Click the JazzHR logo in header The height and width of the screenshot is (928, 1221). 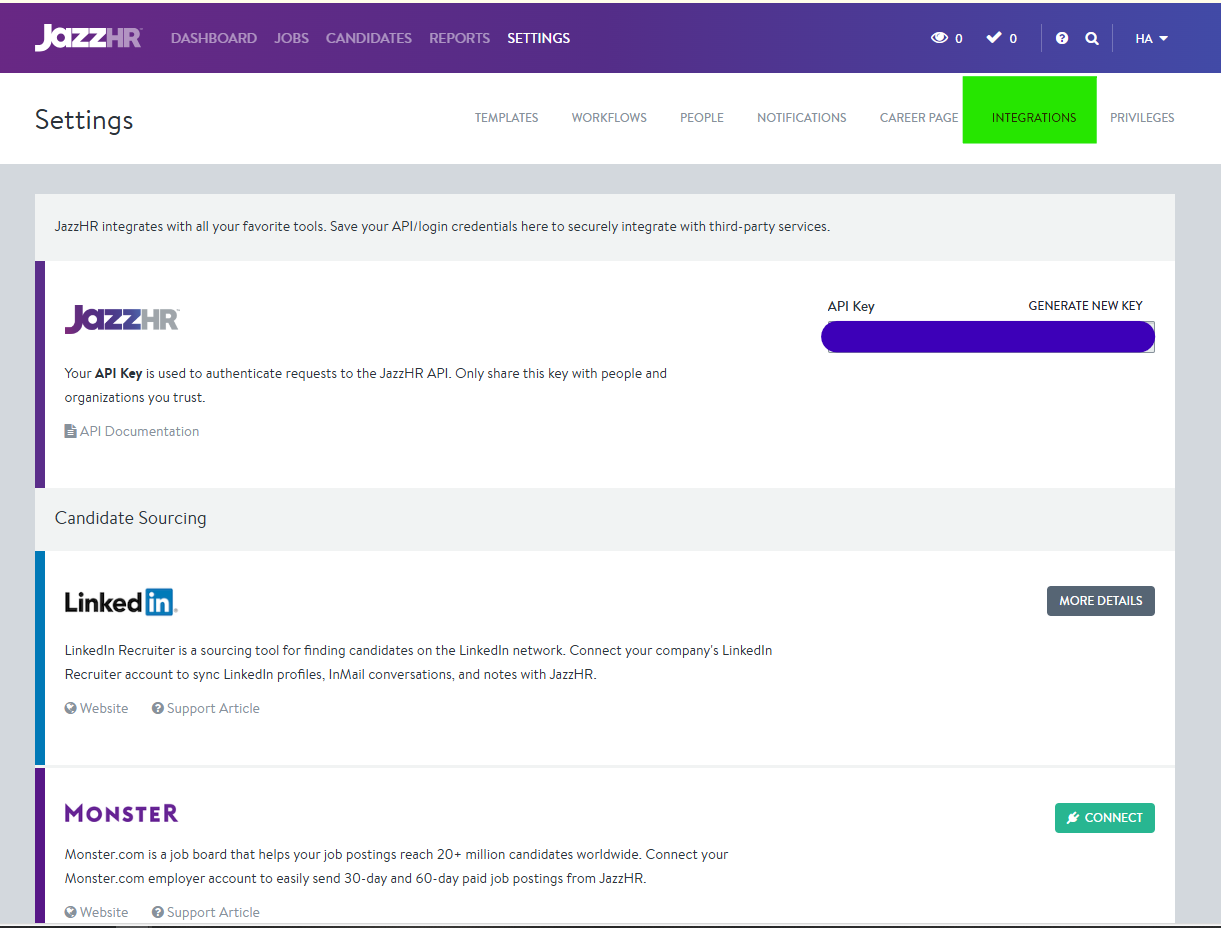pos(88,38)
